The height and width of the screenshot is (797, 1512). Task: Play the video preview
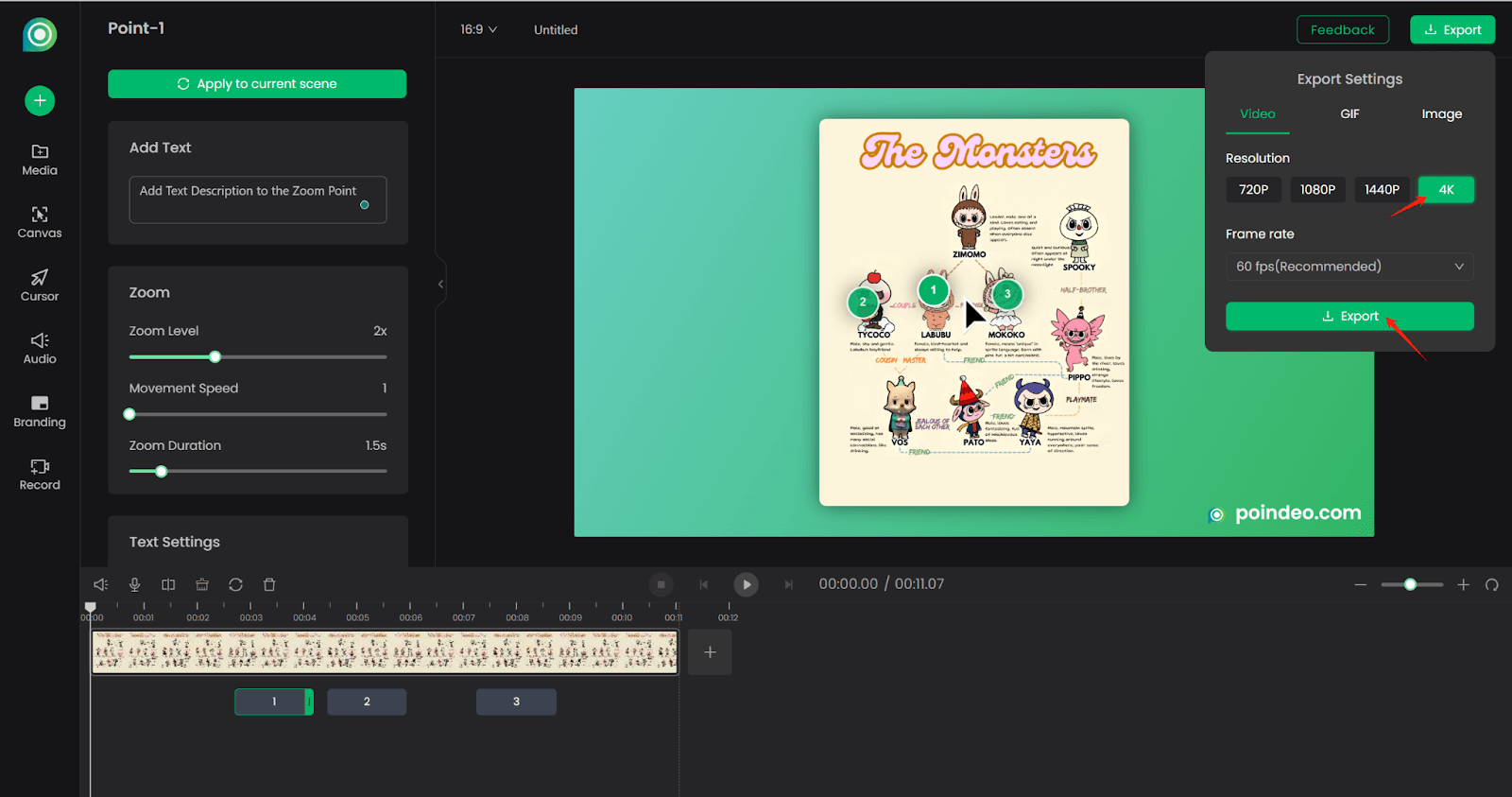pos(747,584)
